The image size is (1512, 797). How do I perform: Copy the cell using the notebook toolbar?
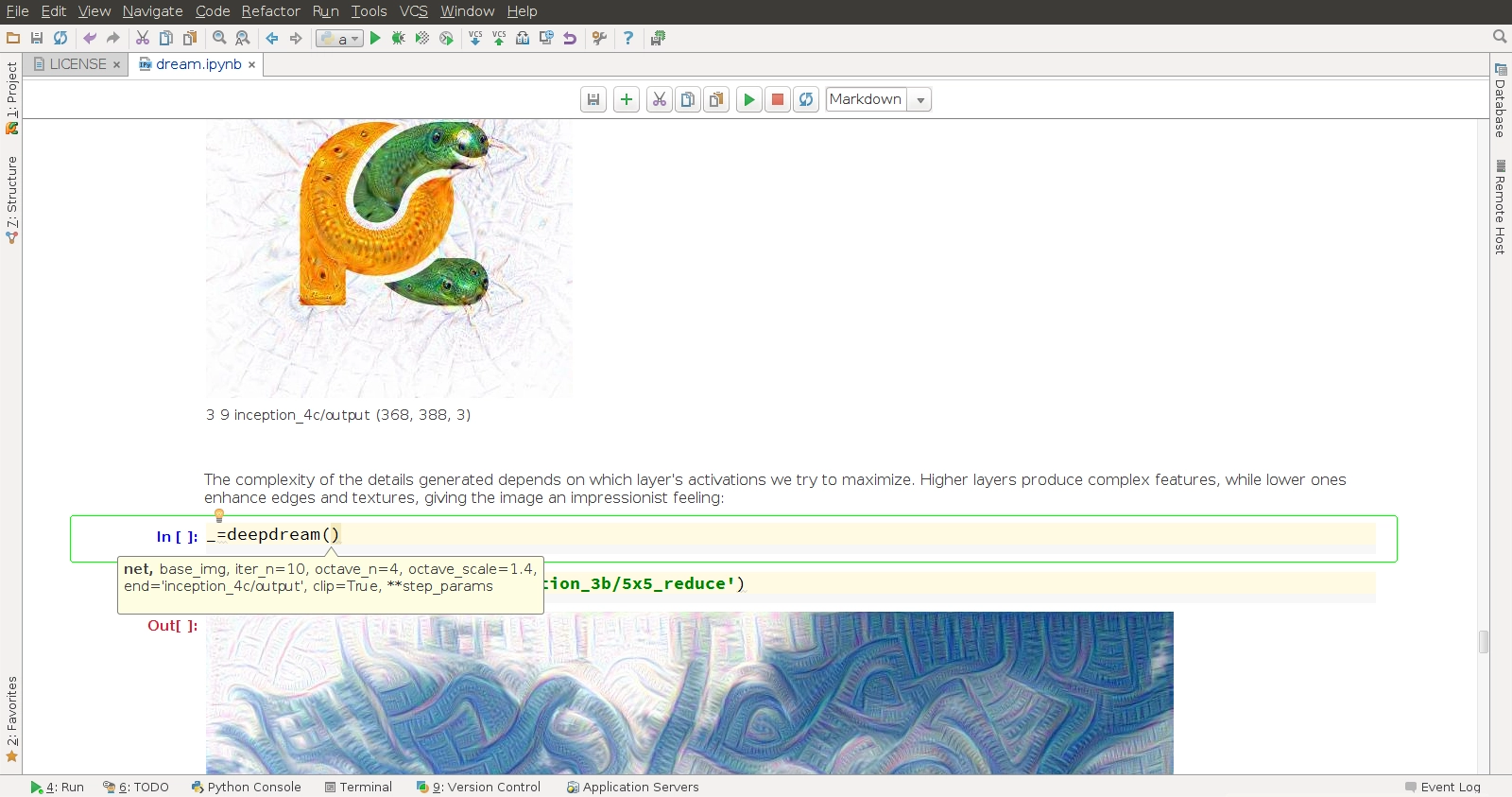[688, 99]
